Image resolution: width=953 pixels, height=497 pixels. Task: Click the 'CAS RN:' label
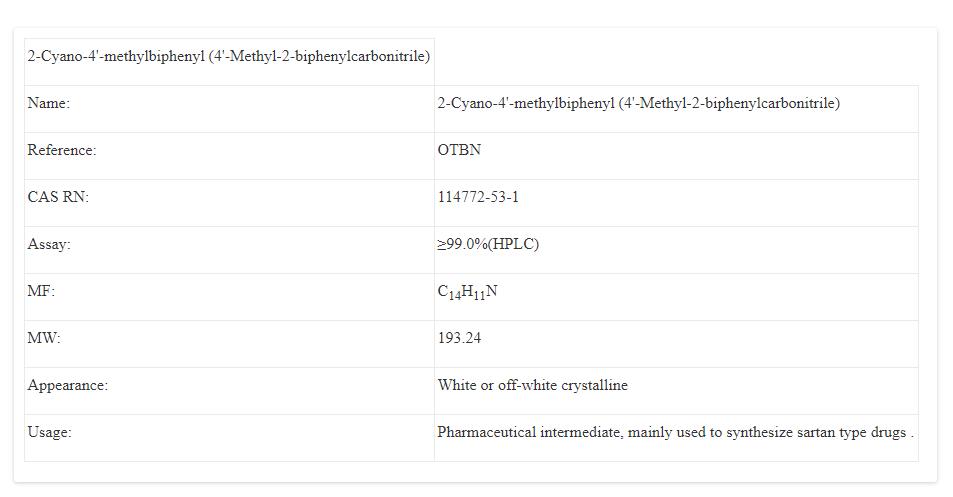(x=58, y=197)
